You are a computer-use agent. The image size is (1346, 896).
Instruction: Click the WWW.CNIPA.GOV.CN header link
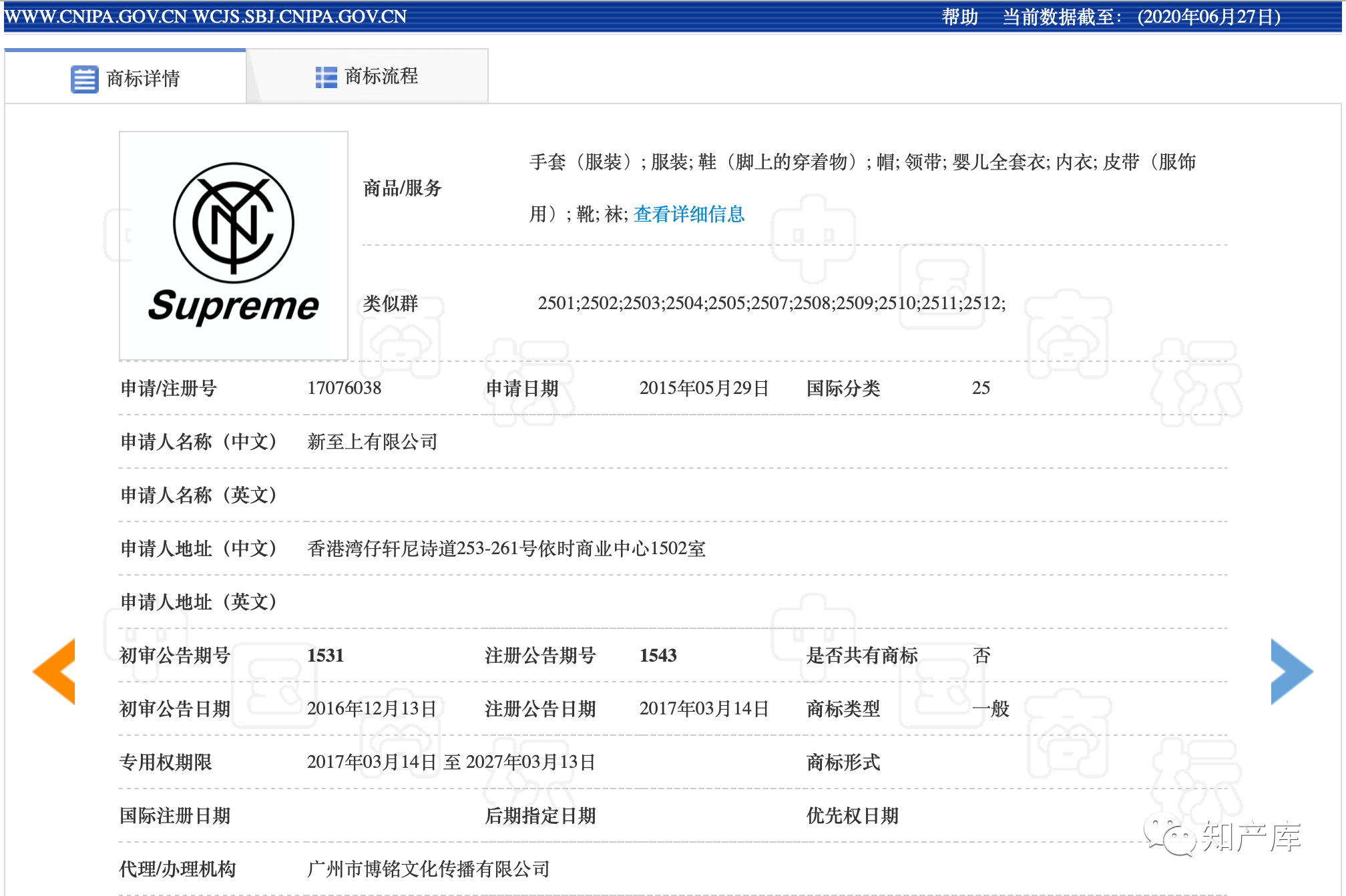(x=95, y=17)
